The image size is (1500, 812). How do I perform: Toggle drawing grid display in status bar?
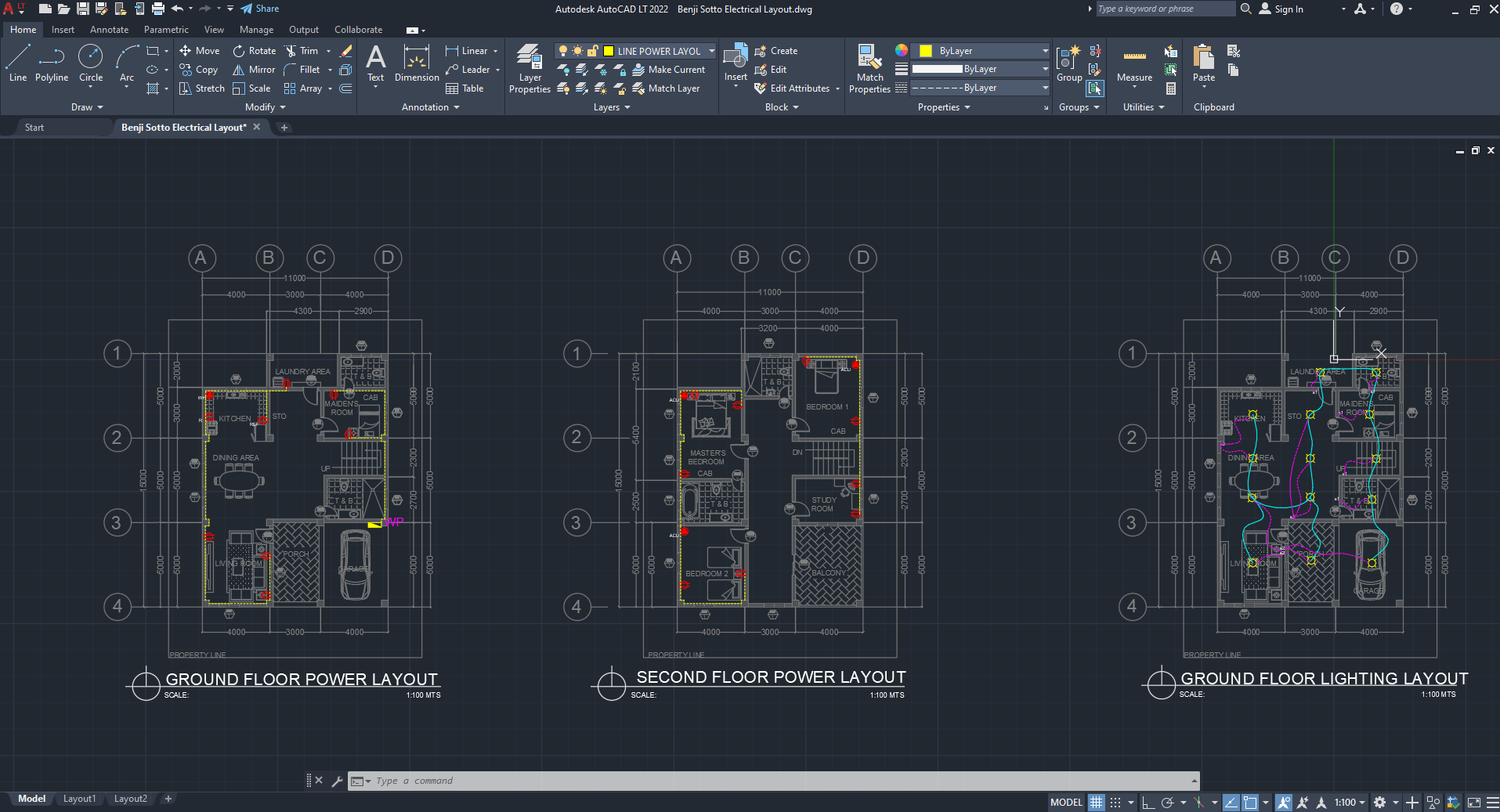(1096, 802)
